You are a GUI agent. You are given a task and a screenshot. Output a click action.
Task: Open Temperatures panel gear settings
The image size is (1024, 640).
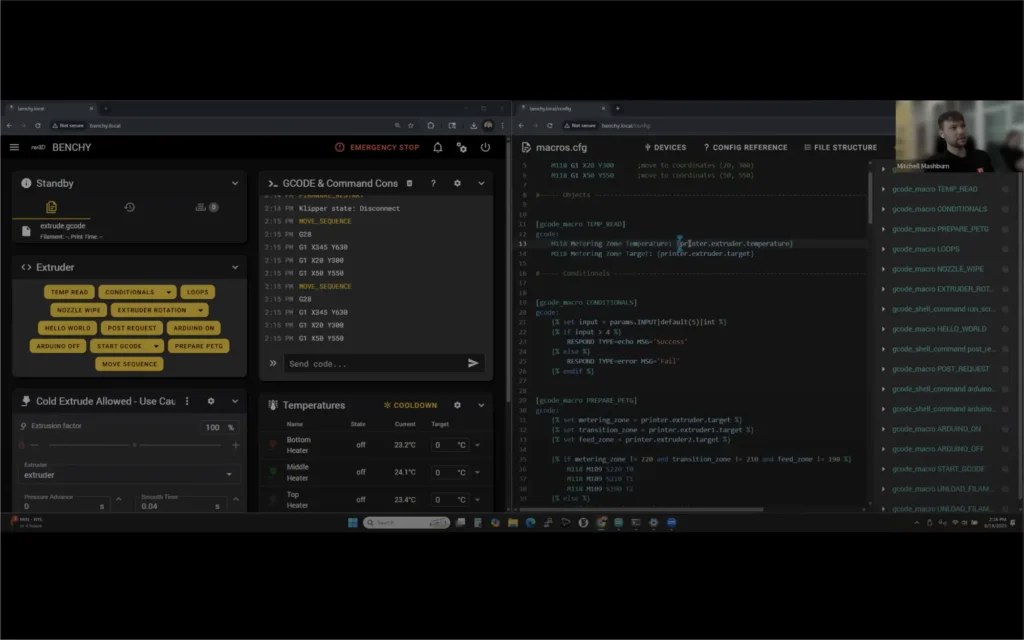(457, 405)
